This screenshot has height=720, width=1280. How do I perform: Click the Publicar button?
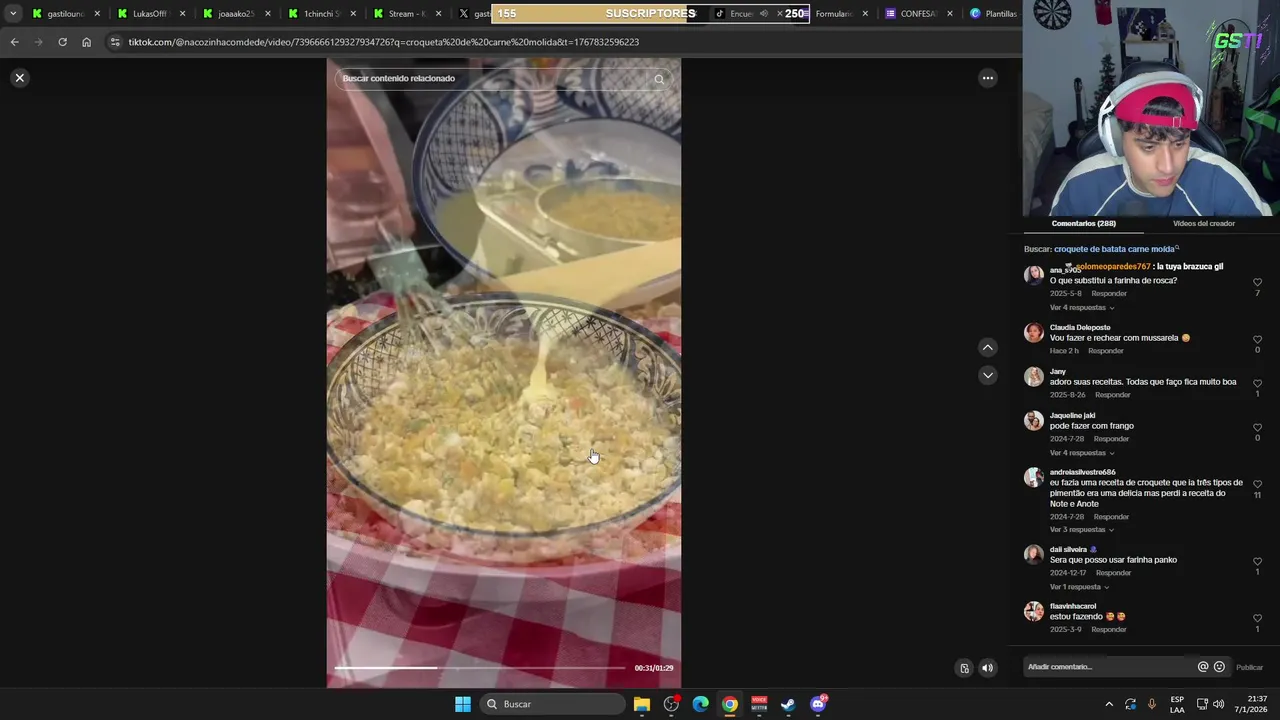[1249, 667]
